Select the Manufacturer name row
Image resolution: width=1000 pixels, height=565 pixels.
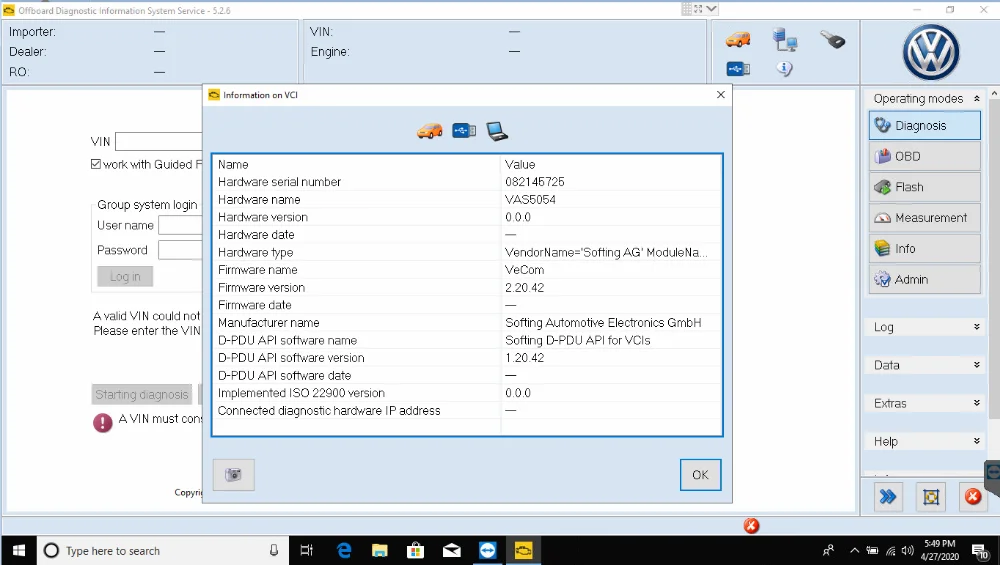click(467, 323)
